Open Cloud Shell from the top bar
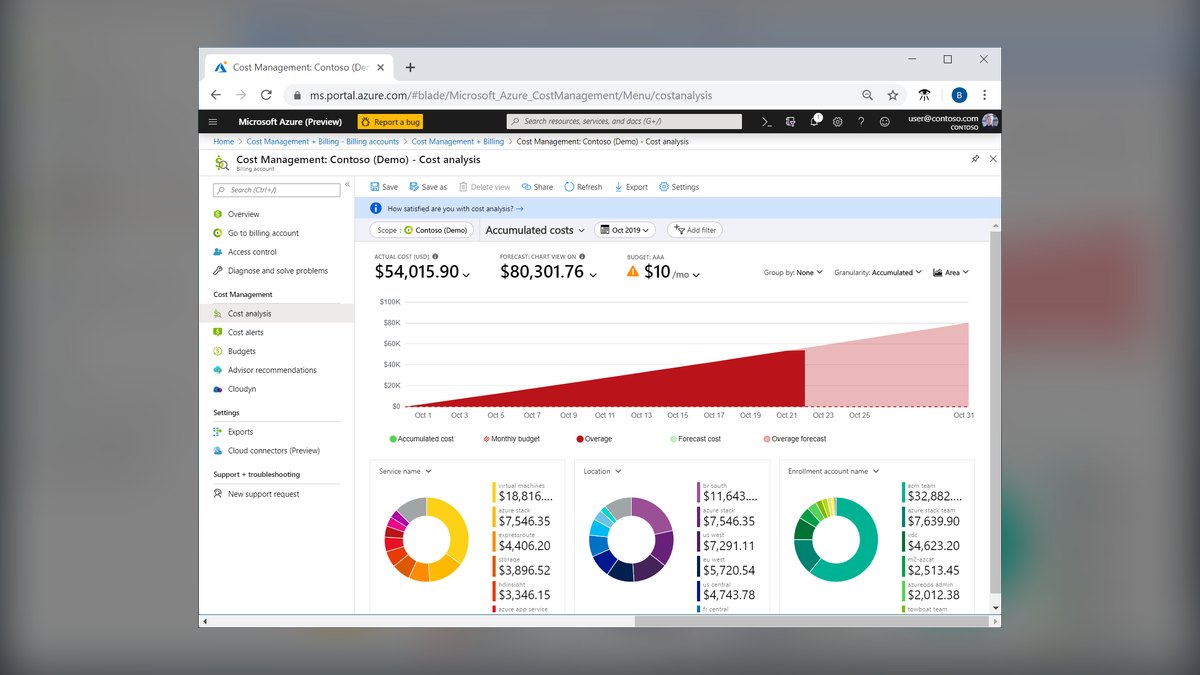Image resolution: width=1200 pixels, height=675 pixels. coord(766,121)
